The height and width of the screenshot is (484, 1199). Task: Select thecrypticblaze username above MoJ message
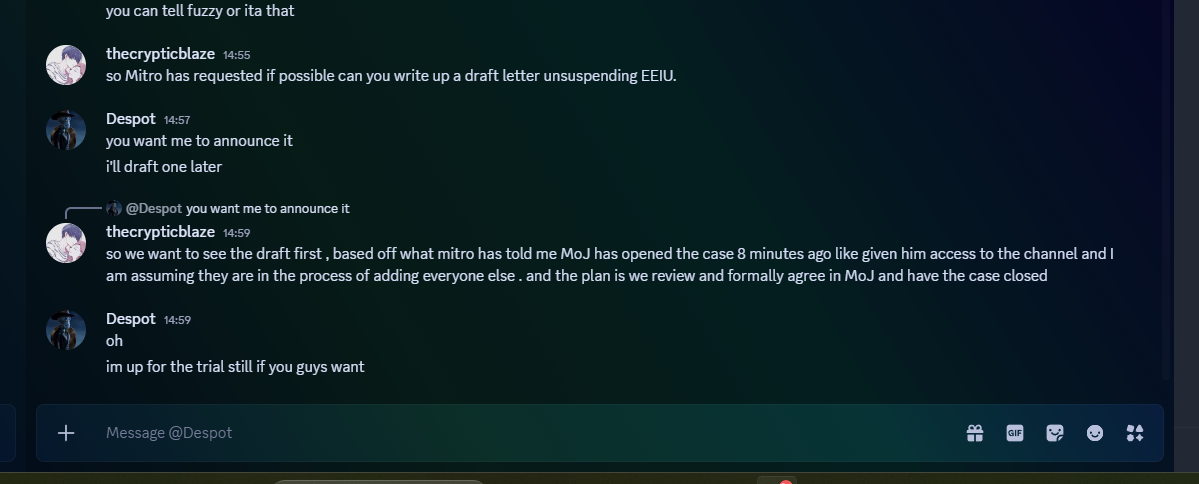point(161,232)
